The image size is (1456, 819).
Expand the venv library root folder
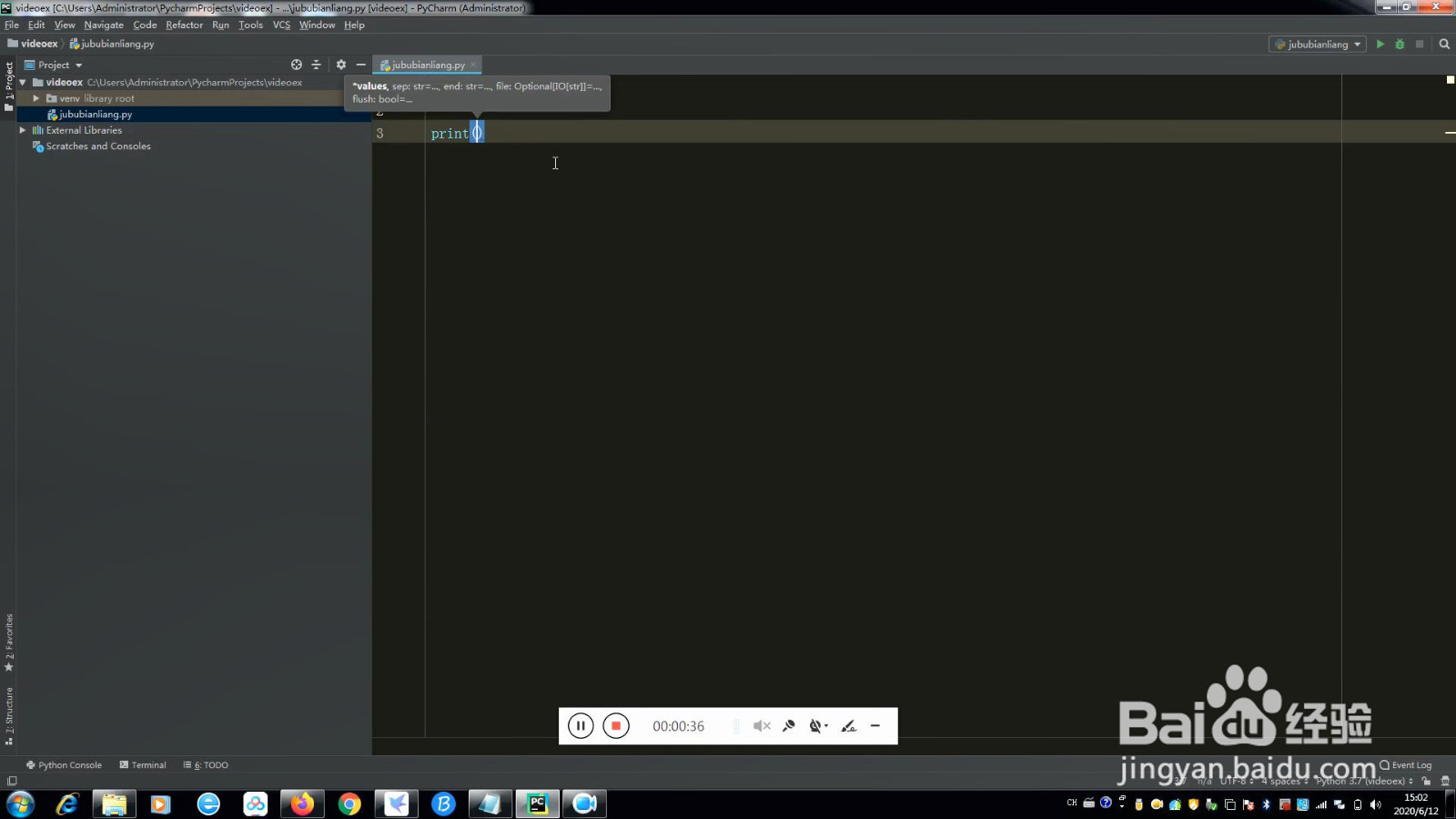tap(36, 98)
